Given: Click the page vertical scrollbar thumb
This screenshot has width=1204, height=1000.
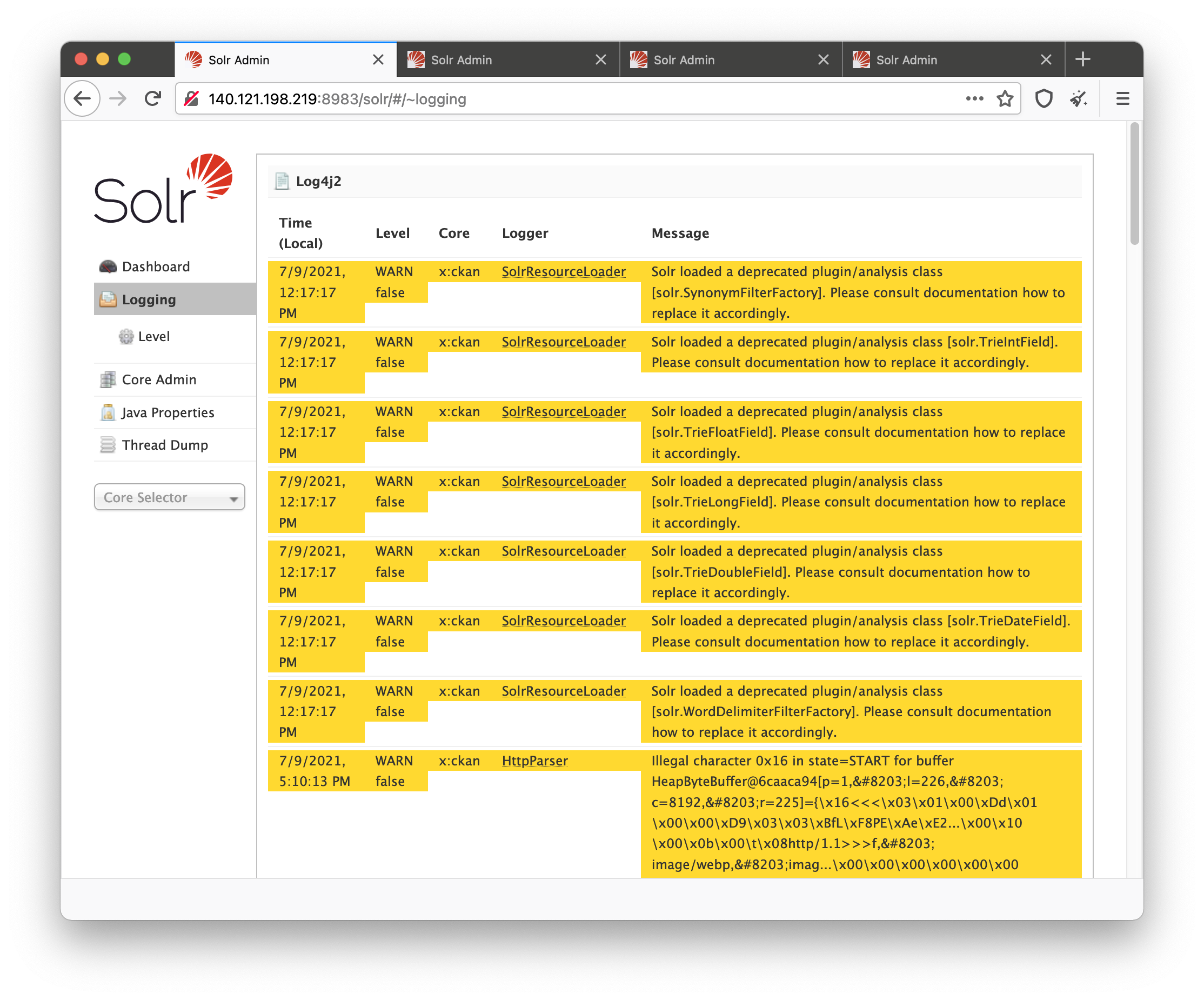Looking at the screenshot, I should click(1134, 183).
